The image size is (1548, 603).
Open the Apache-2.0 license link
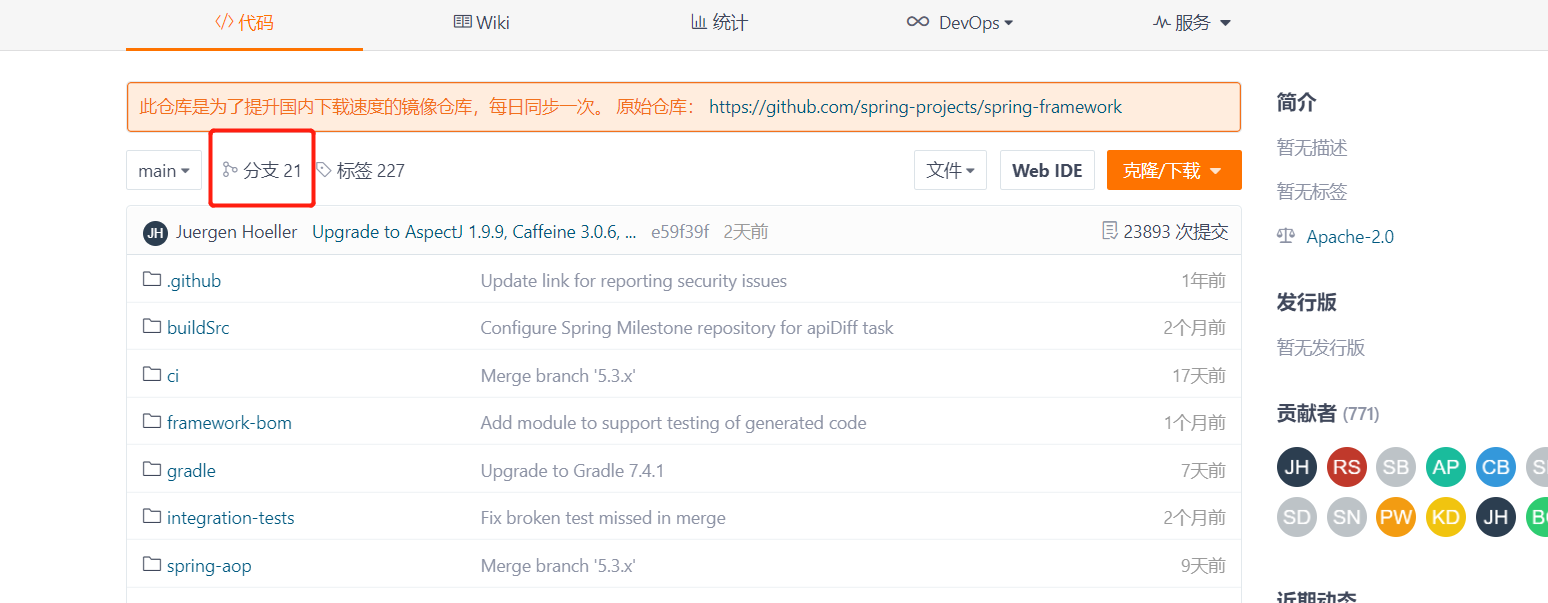[x=1350, y=237]
